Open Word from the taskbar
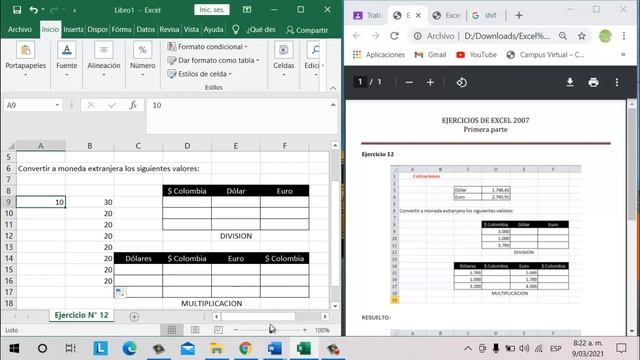 [x=275, y=348]
